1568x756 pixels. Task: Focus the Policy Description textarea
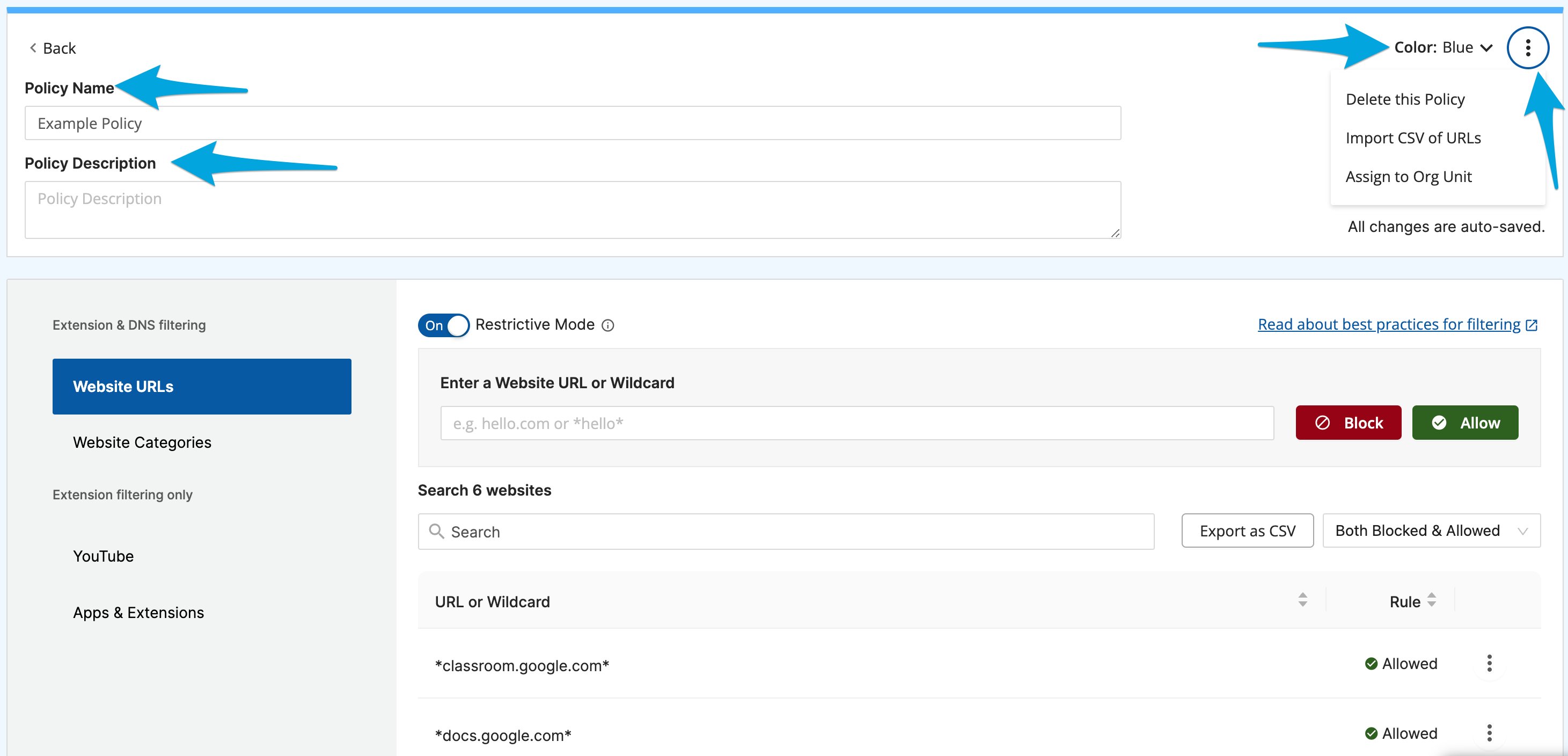click(572, 209)
